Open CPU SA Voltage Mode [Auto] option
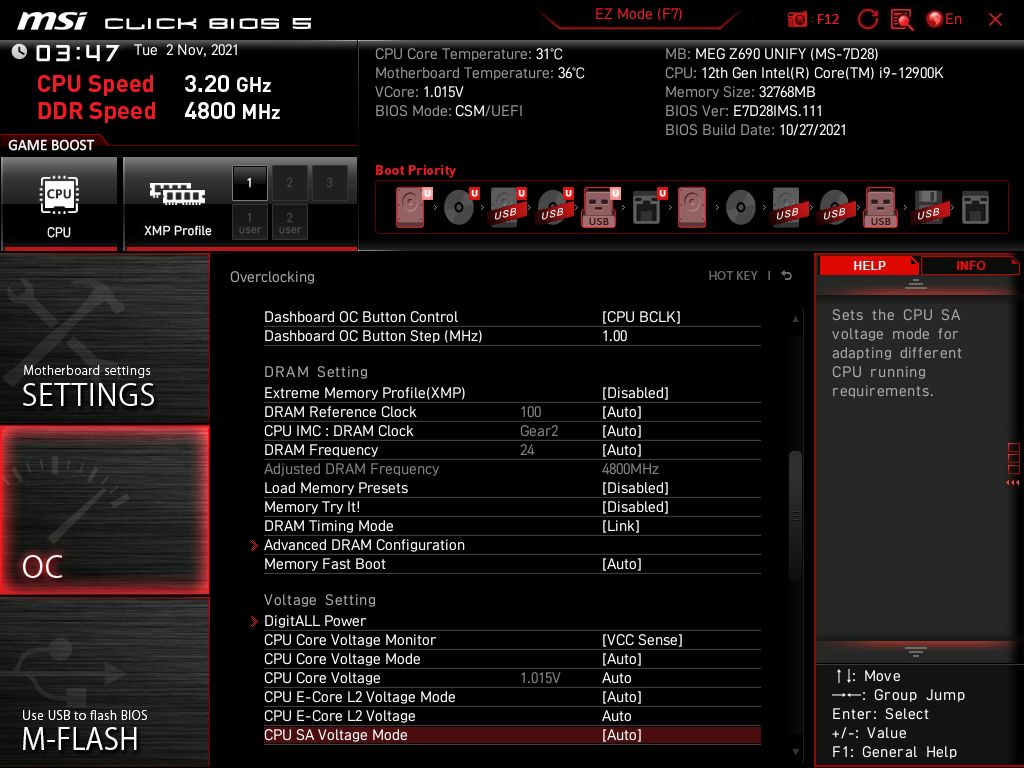This screenshot has height=768, width=1024. (622, 735)
